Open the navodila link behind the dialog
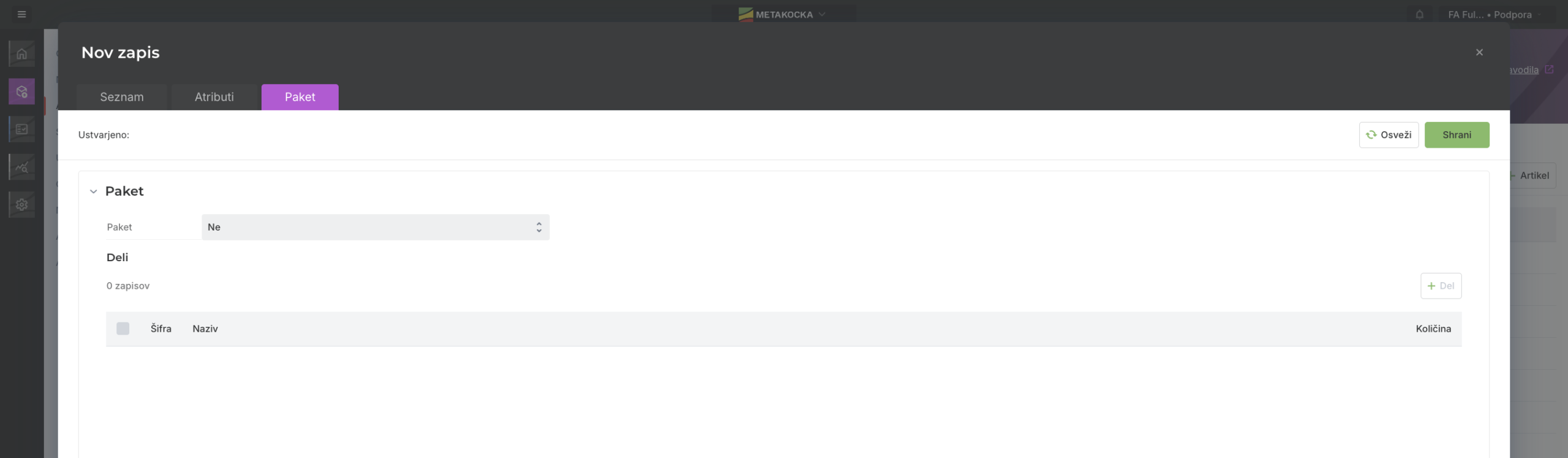Image resolution: width=1568 pixels, height=458 pixels. (1523, 70)
